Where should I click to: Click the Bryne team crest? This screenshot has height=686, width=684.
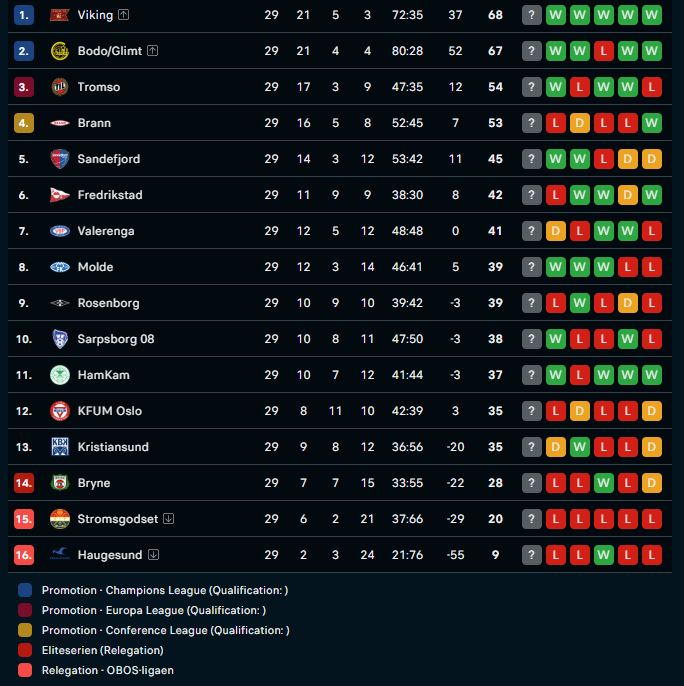[x=59, y=483]
